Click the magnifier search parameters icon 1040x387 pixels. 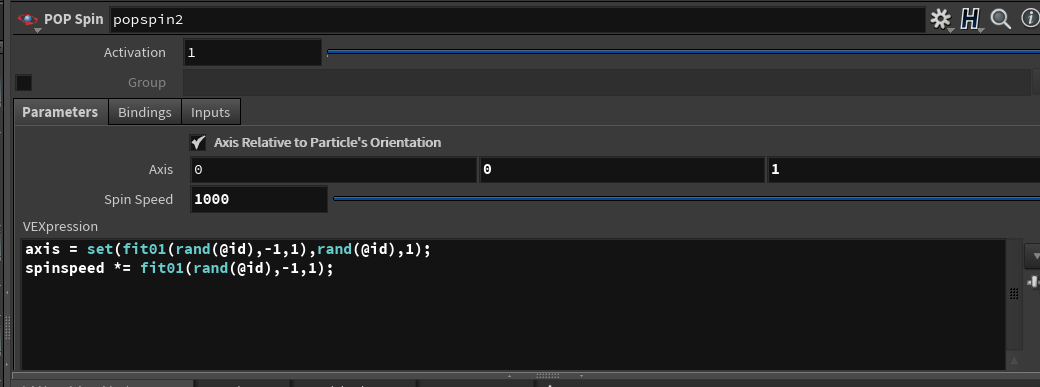pyautogui.click(x=1000, y=19)
